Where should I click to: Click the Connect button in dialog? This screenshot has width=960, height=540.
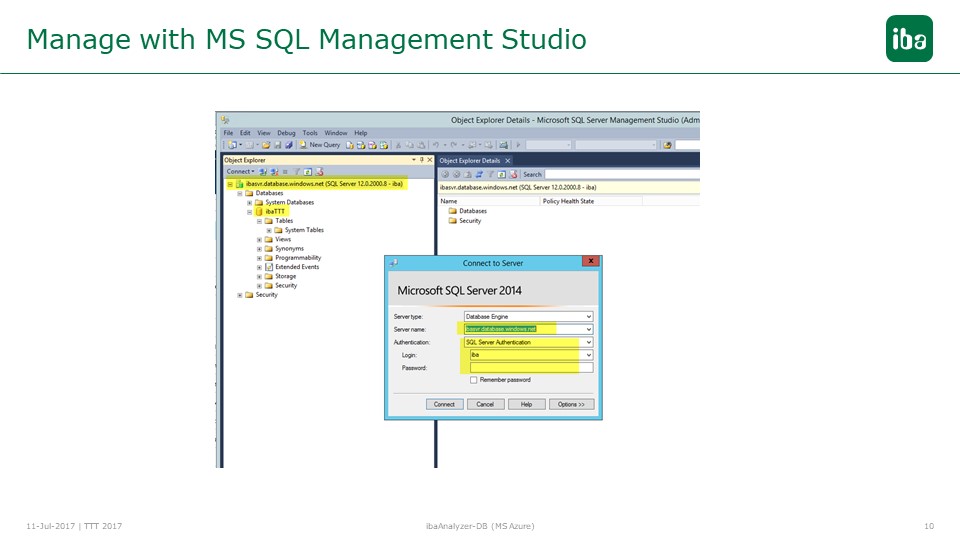click(x=444, y=404)
